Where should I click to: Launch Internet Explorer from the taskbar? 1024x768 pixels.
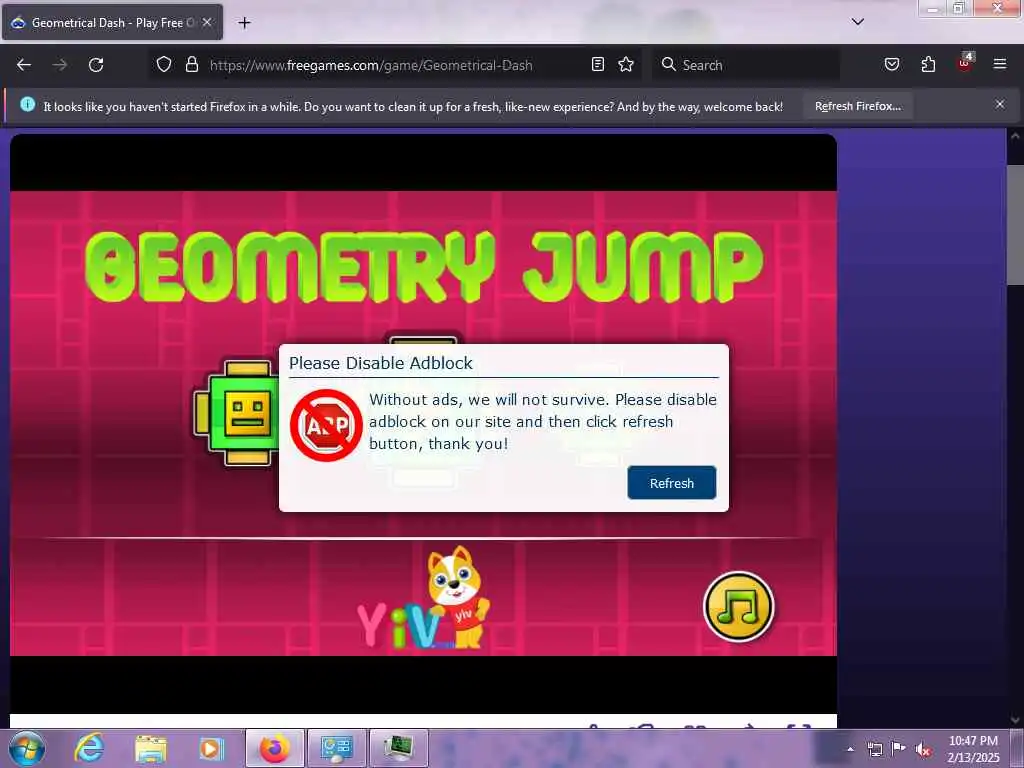point(89,748)
